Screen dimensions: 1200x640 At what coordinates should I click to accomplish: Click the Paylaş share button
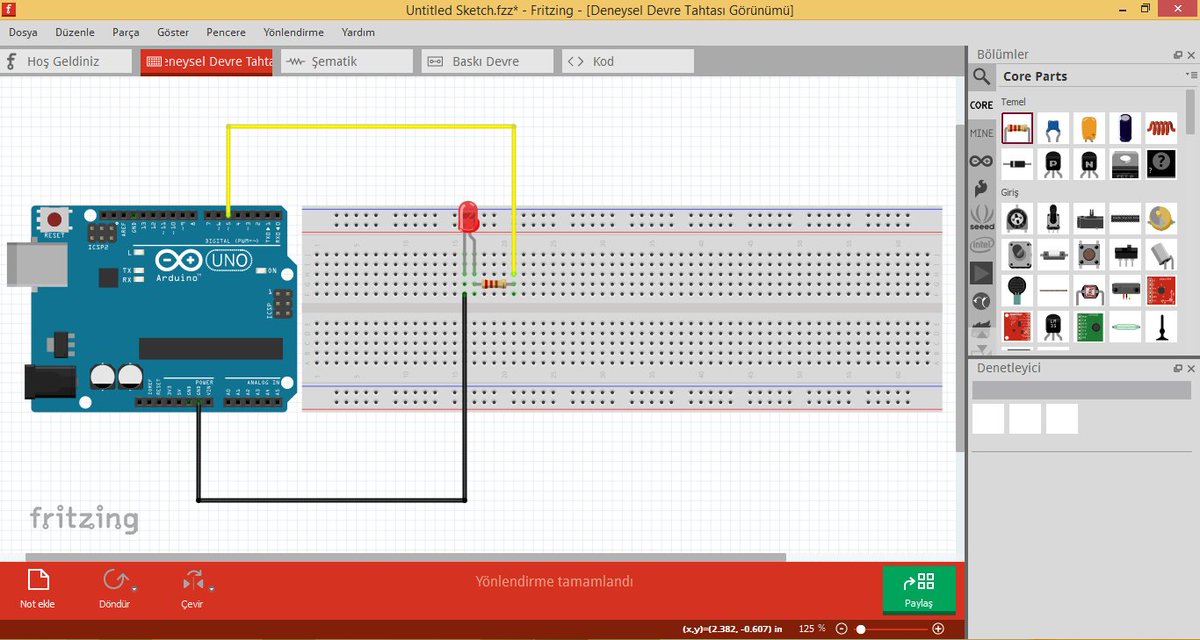[919, 590]
